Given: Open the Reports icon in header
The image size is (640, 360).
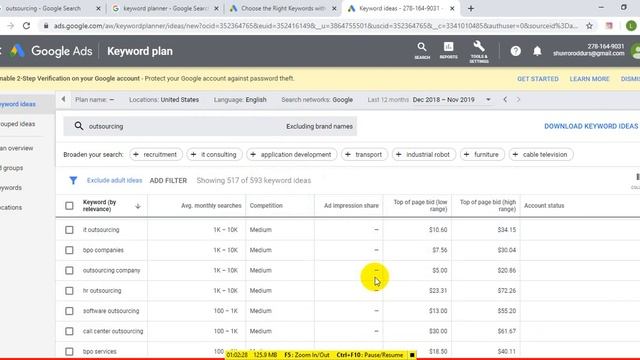Looking at the screenshot, I should [449, 51].
